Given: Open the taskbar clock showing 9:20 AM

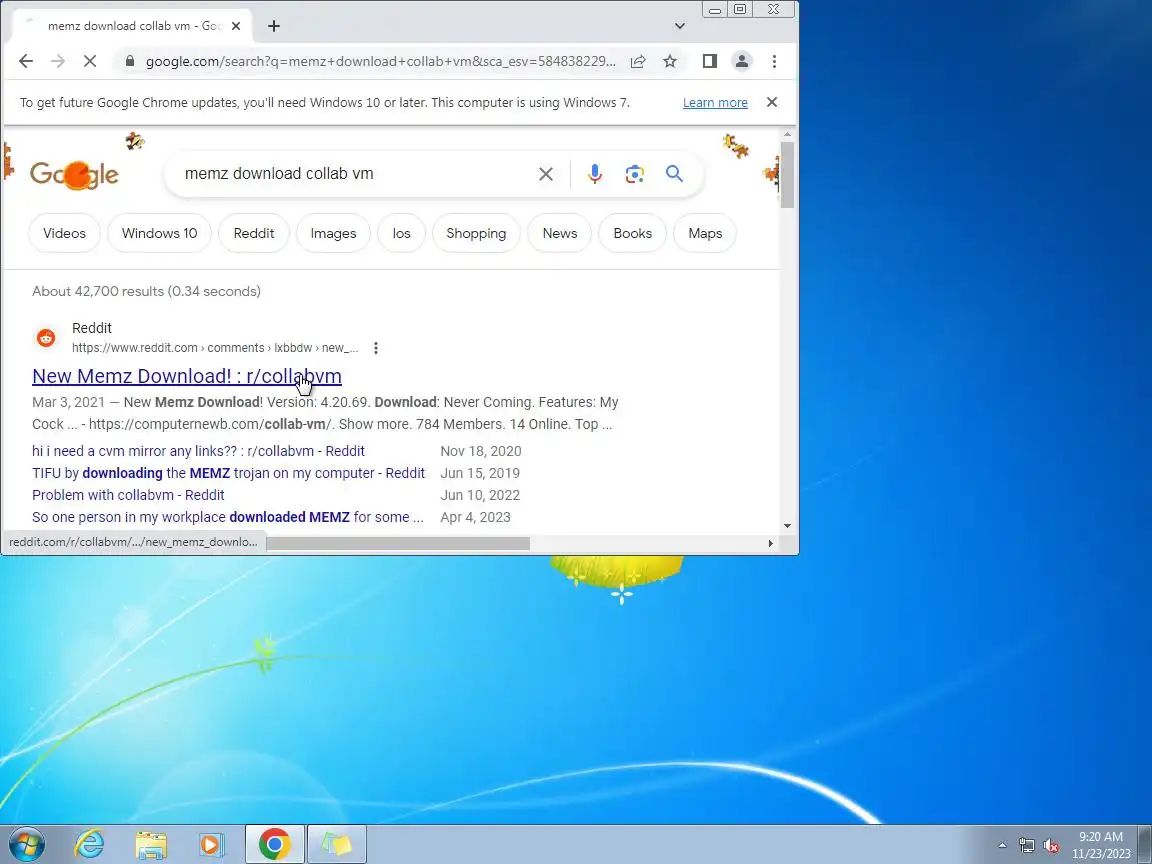Looking at the screenshot, I should click(x=1101, y=845).
